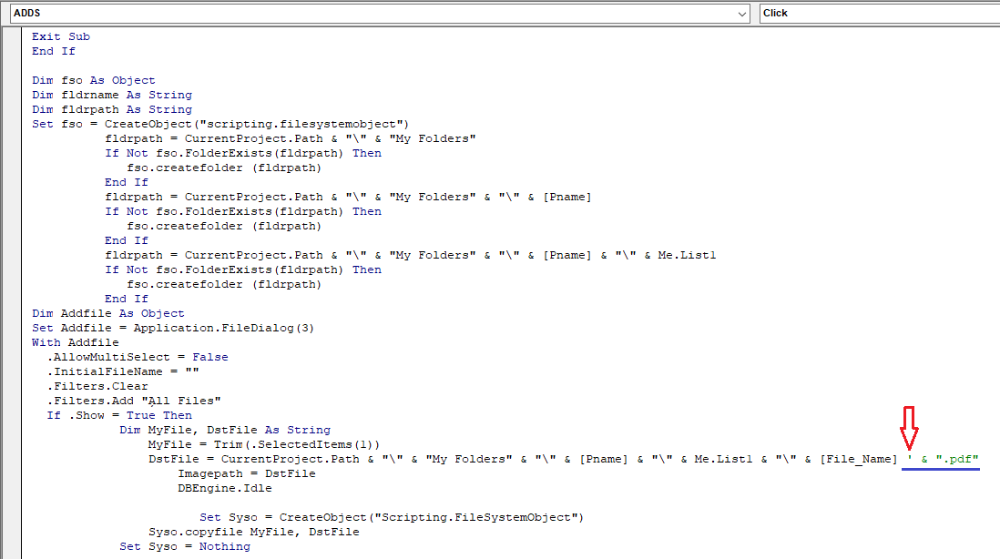Click the 'Dim fldrname As String' line
This screenshot has width=1000, height=559.
pos(112,95)
